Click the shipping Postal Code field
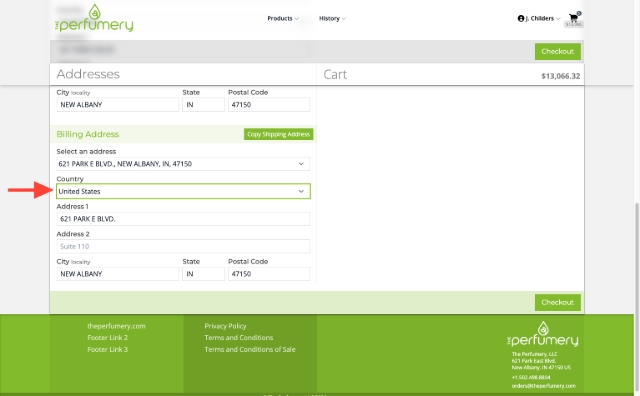 coord(269,105)
